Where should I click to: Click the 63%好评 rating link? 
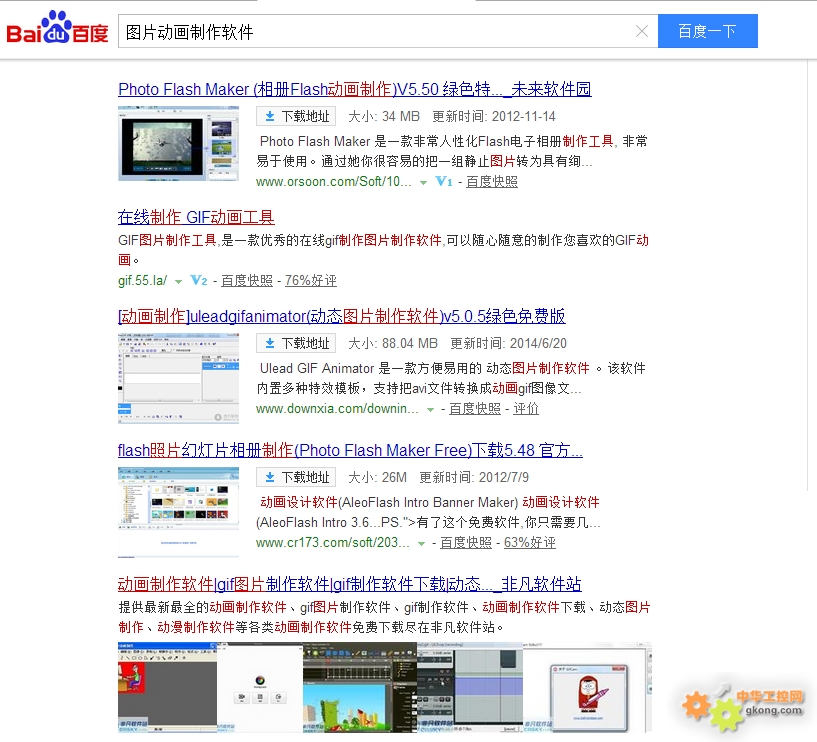[x=529, y=542]
